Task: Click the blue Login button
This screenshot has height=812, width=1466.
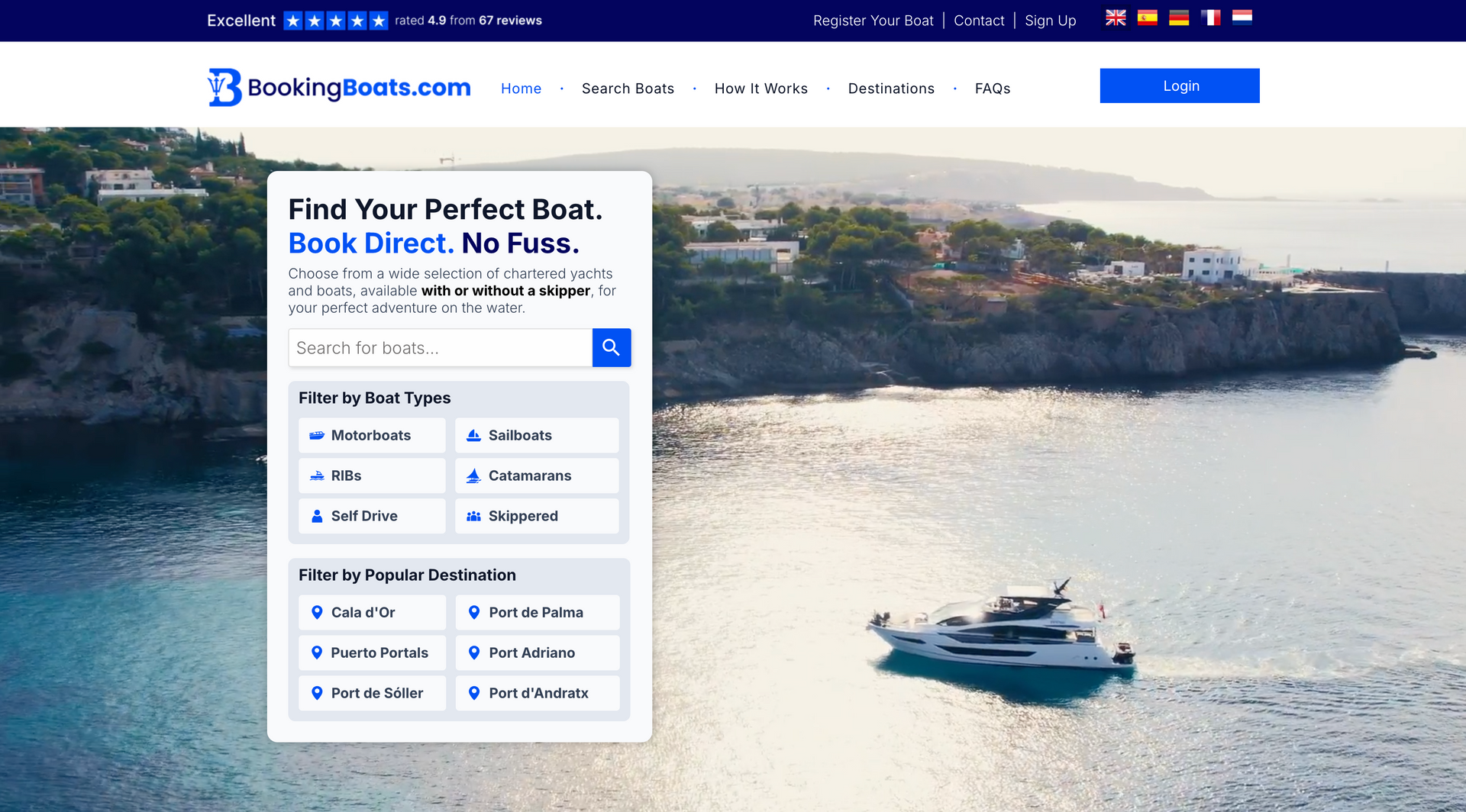Action: (x=1180, y=85)
